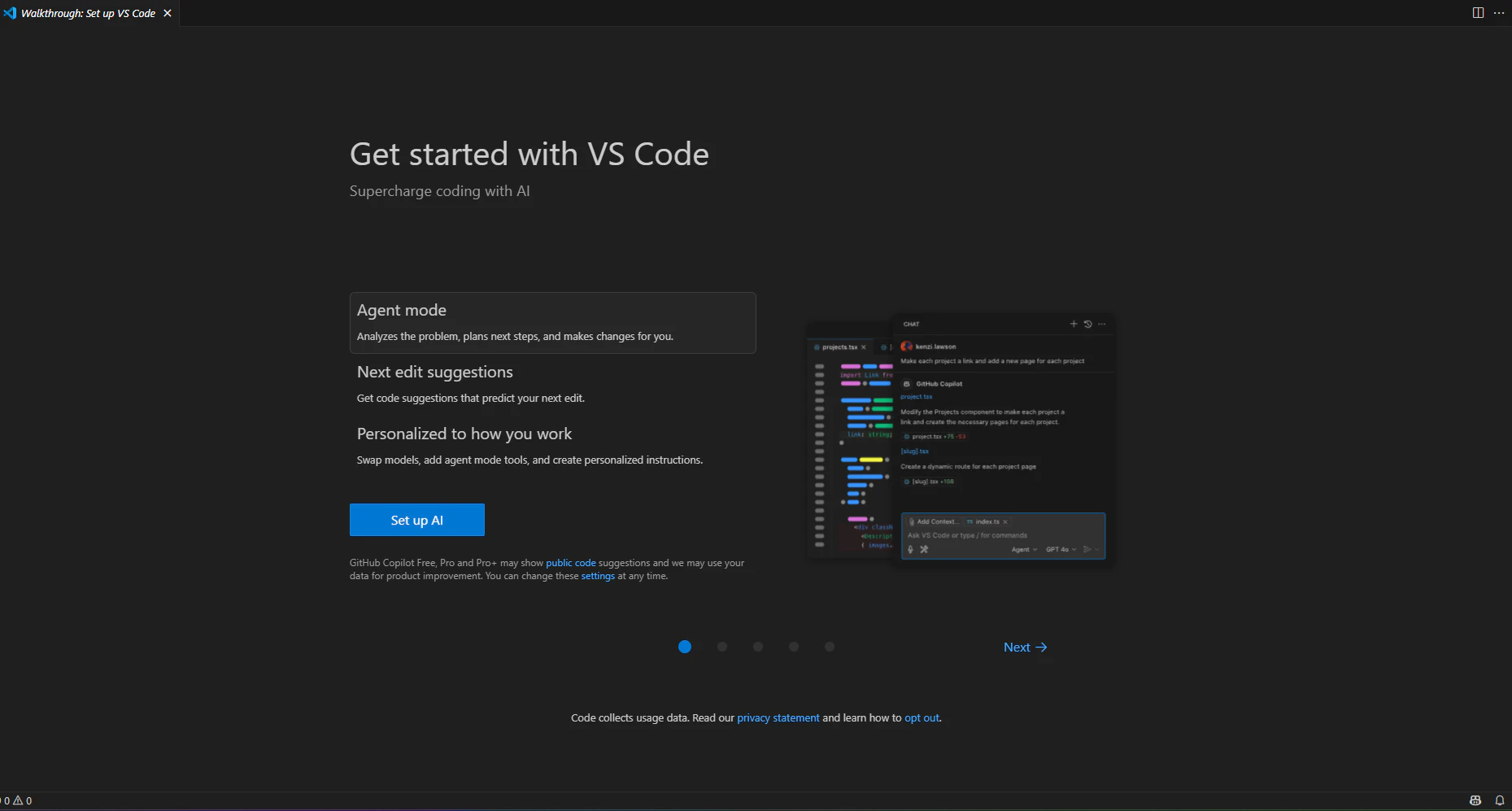Go to the third walkthrough page dot
Viewport: 1512px width, 811px height.
tap(758, 647)
